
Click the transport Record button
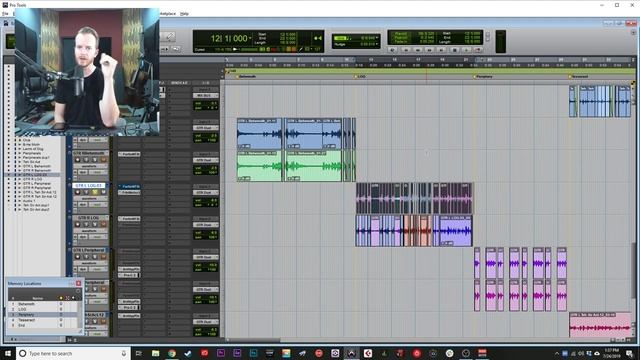click(x=478, y=50)
